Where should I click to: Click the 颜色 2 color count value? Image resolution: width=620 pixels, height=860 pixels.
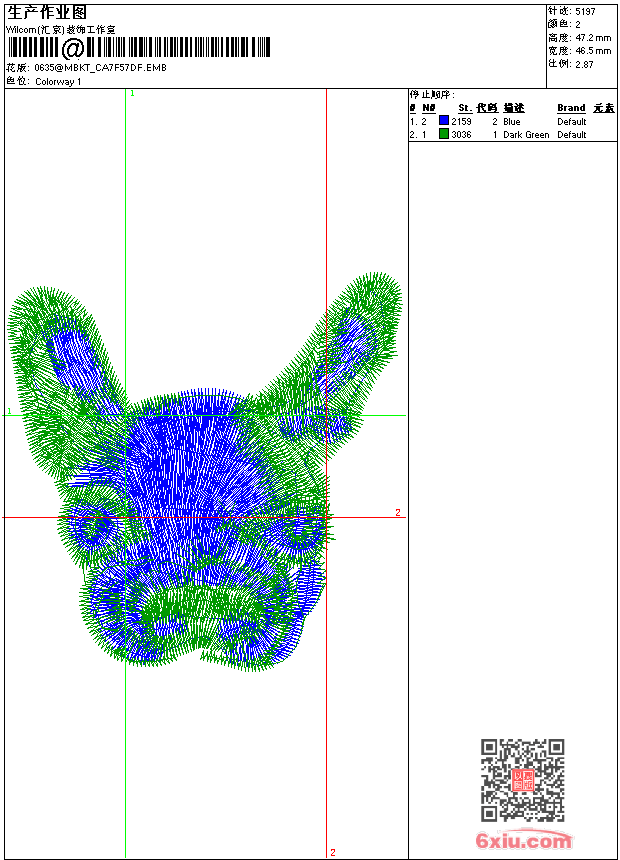tap(578, 24)
